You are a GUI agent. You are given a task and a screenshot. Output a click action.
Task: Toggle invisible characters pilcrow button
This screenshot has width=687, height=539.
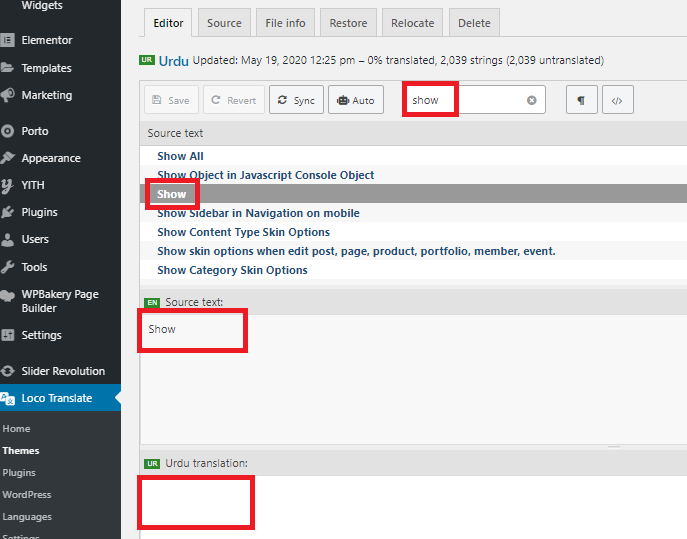pyautogui.click(x=581, y=100)
